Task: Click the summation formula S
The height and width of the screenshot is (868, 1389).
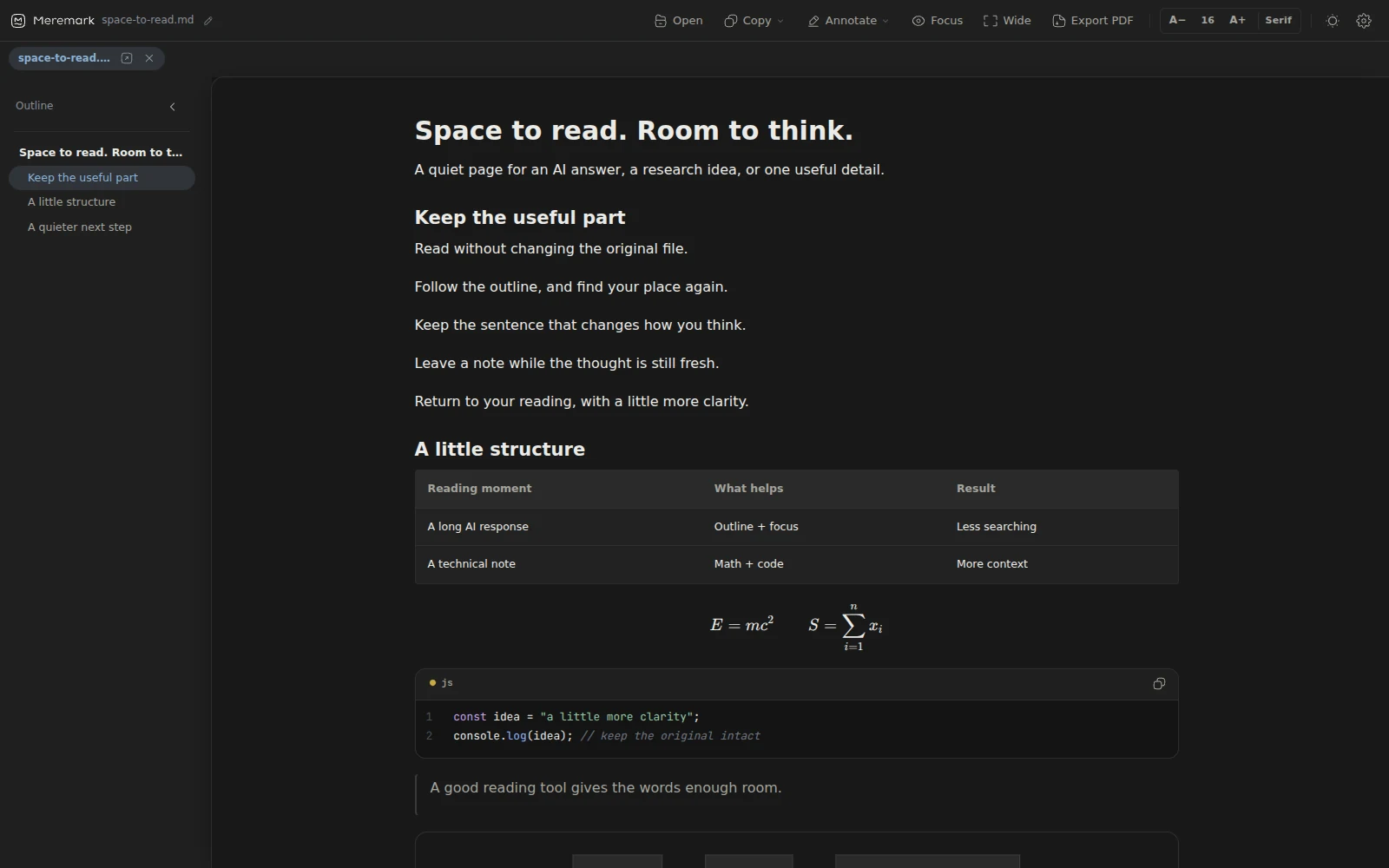Action: point(846,627)
